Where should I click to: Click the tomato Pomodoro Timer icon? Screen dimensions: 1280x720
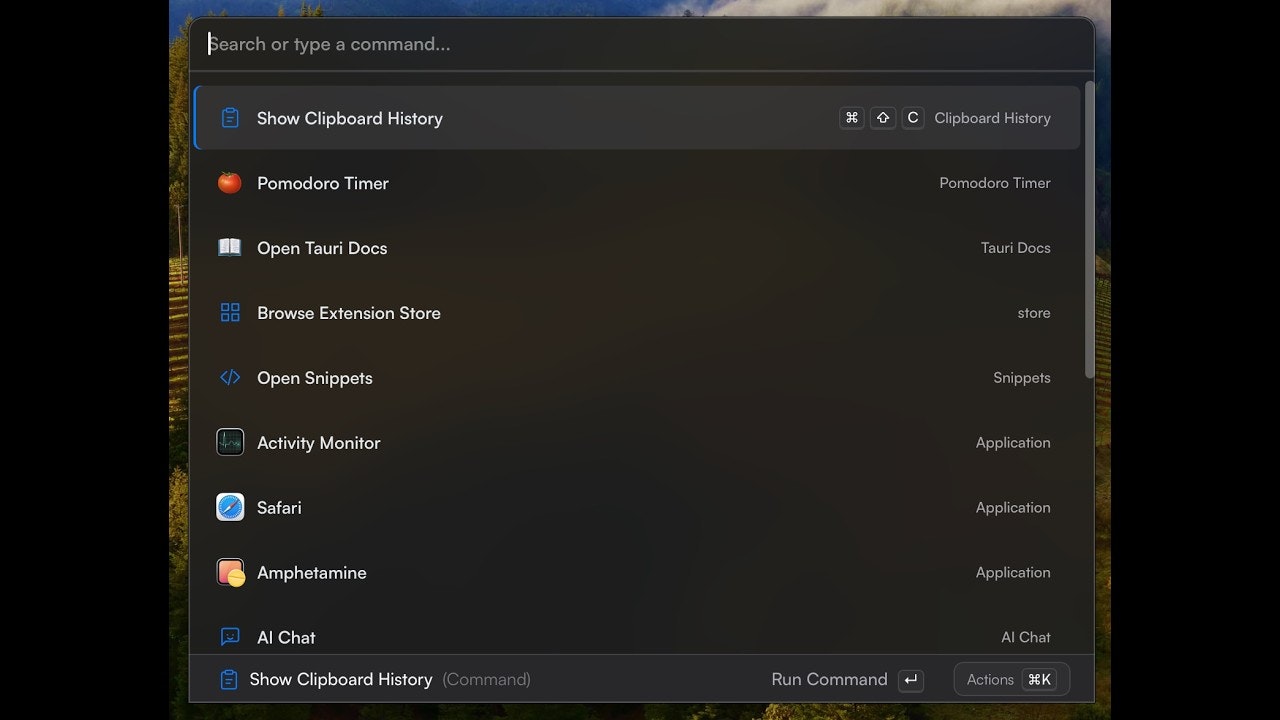[x=230, y=183]
